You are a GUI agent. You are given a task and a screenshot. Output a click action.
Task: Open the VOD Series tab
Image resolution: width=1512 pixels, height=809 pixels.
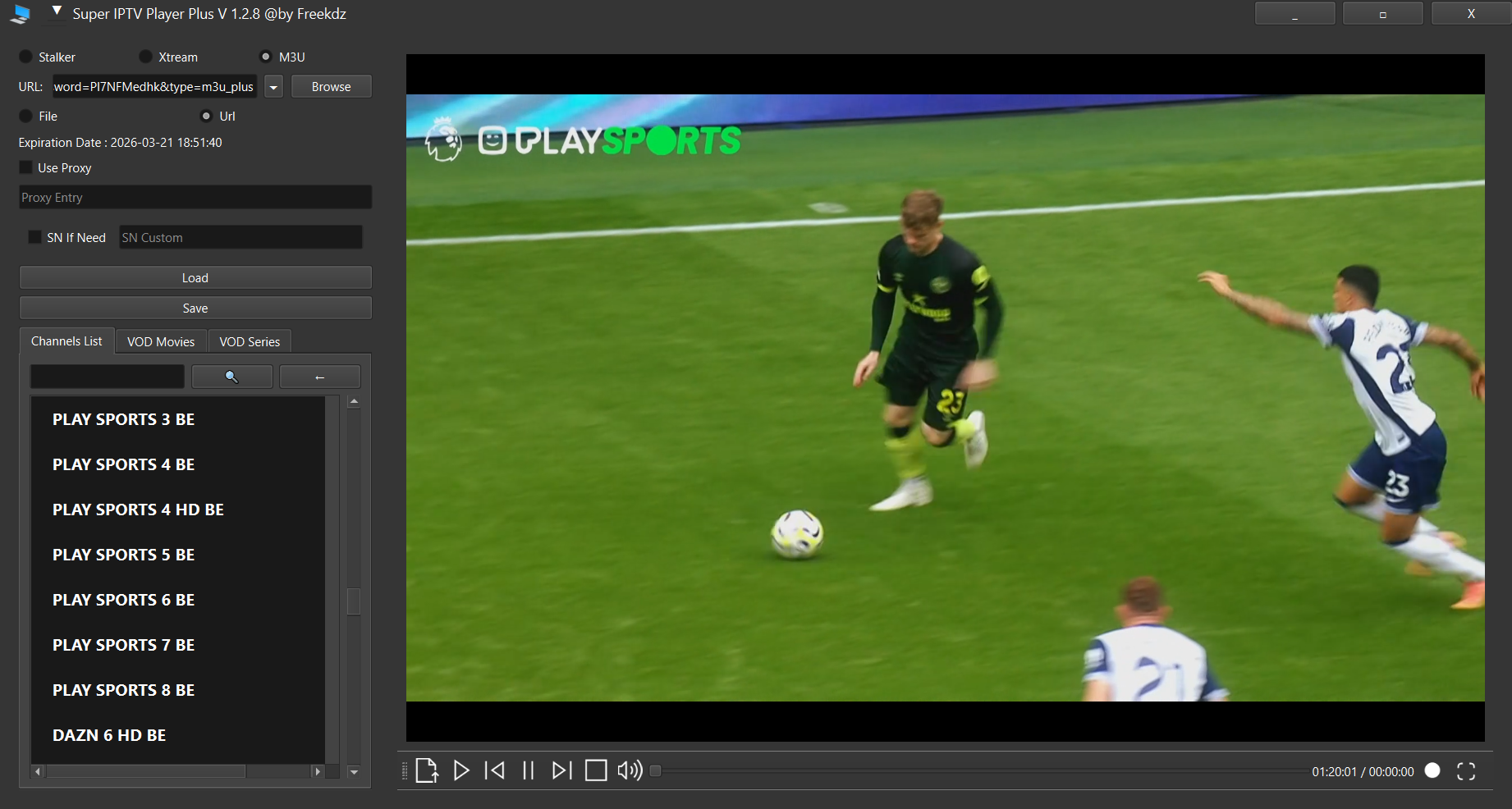250,341
